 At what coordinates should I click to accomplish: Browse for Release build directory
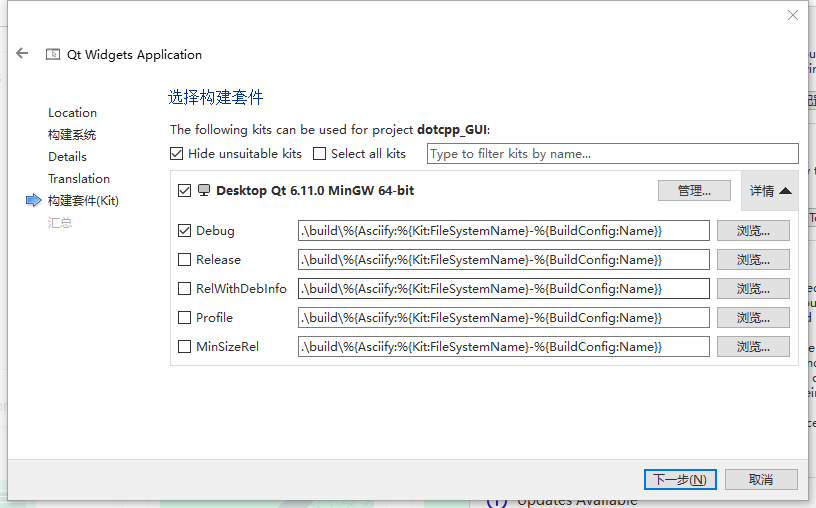pos(753,260)
